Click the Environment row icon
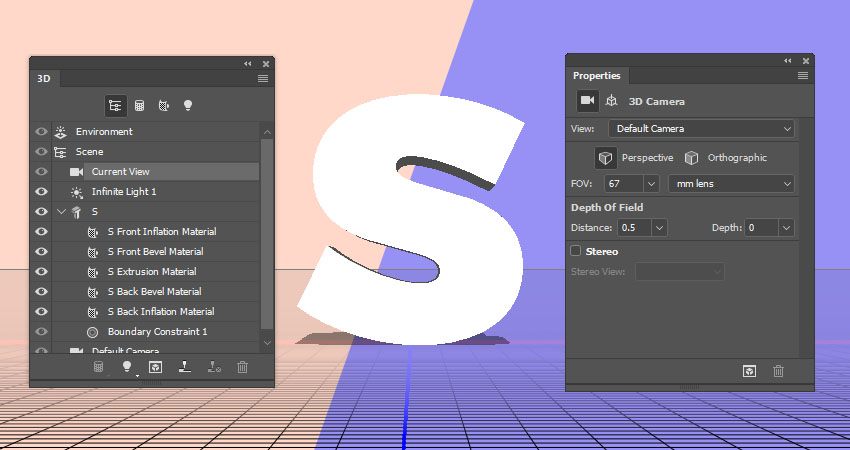The image size is (850, 450). (x=60, y=132)
